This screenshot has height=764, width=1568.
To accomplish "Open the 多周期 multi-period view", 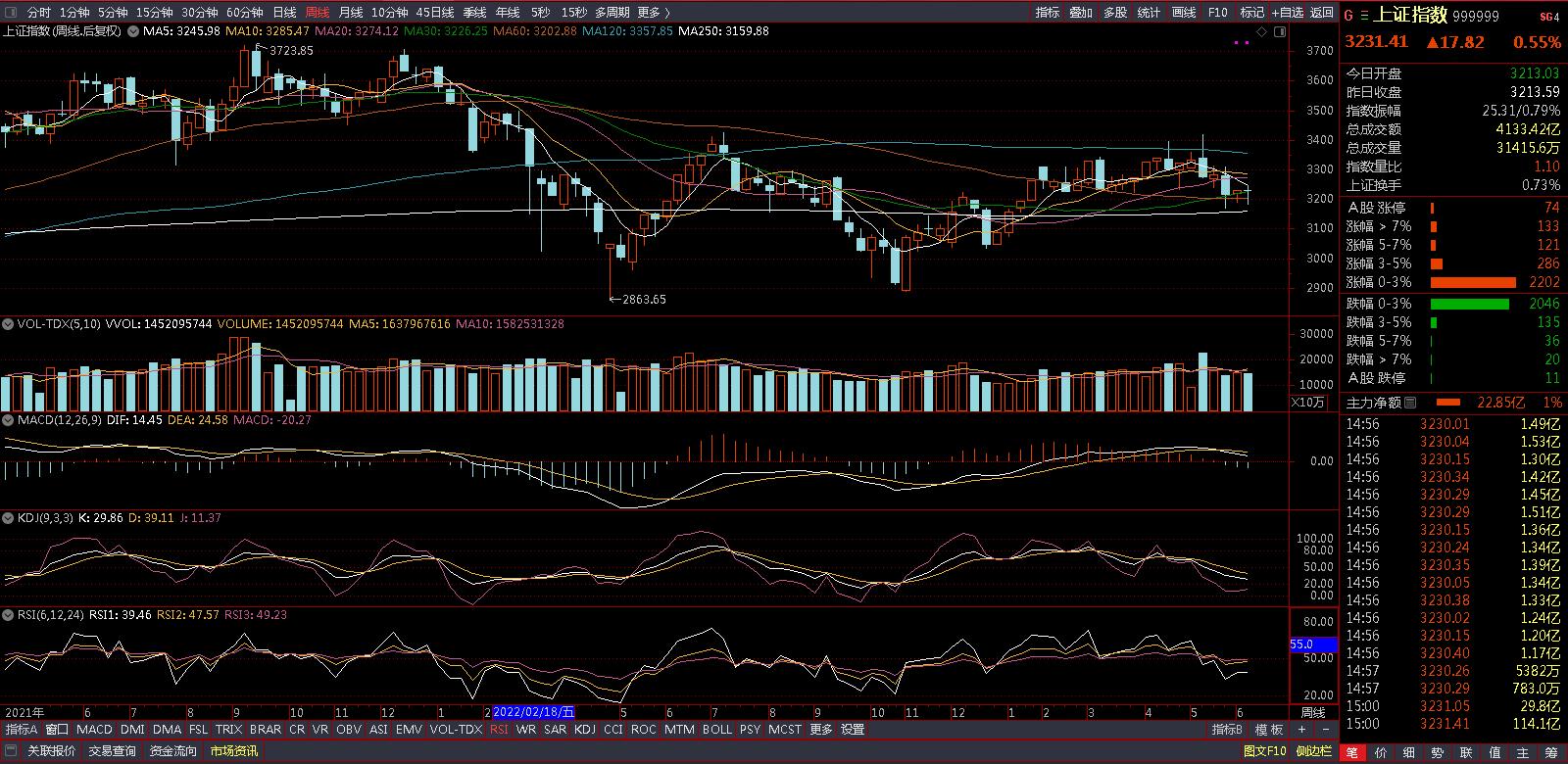I will [x=612, y=13].
